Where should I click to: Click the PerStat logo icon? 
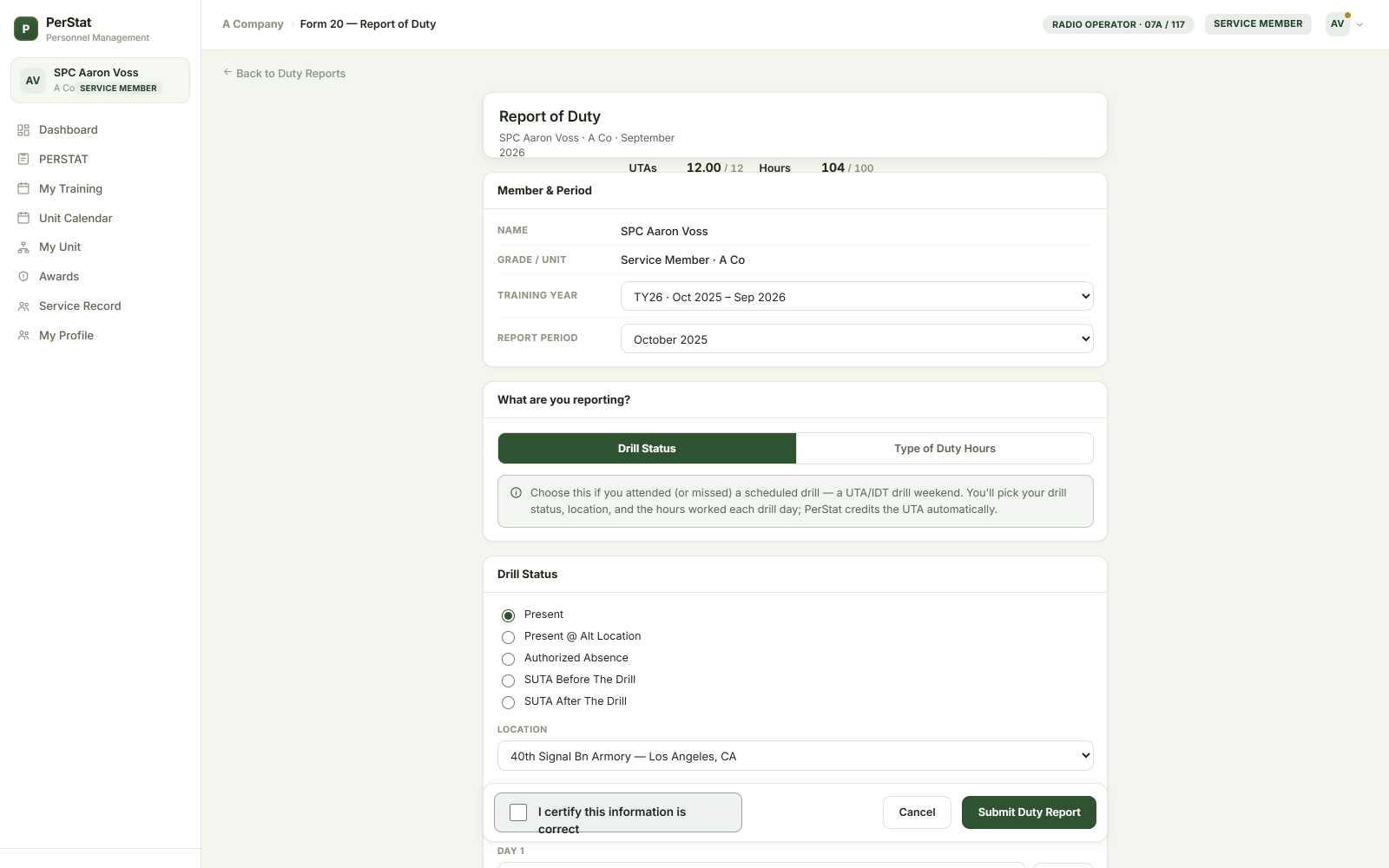coord(26,29)
